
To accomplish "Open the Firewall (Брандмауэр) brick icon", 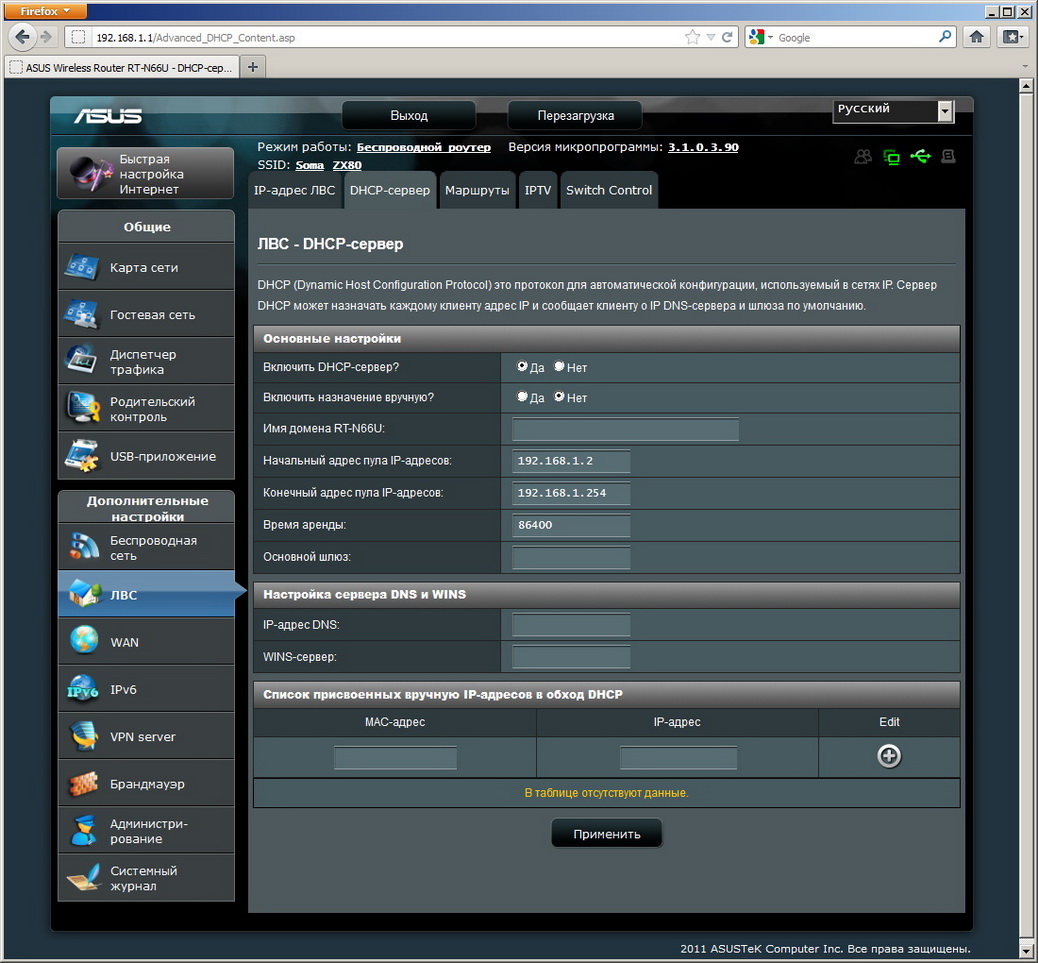I will pyautogui.click(x=83, y=783).
